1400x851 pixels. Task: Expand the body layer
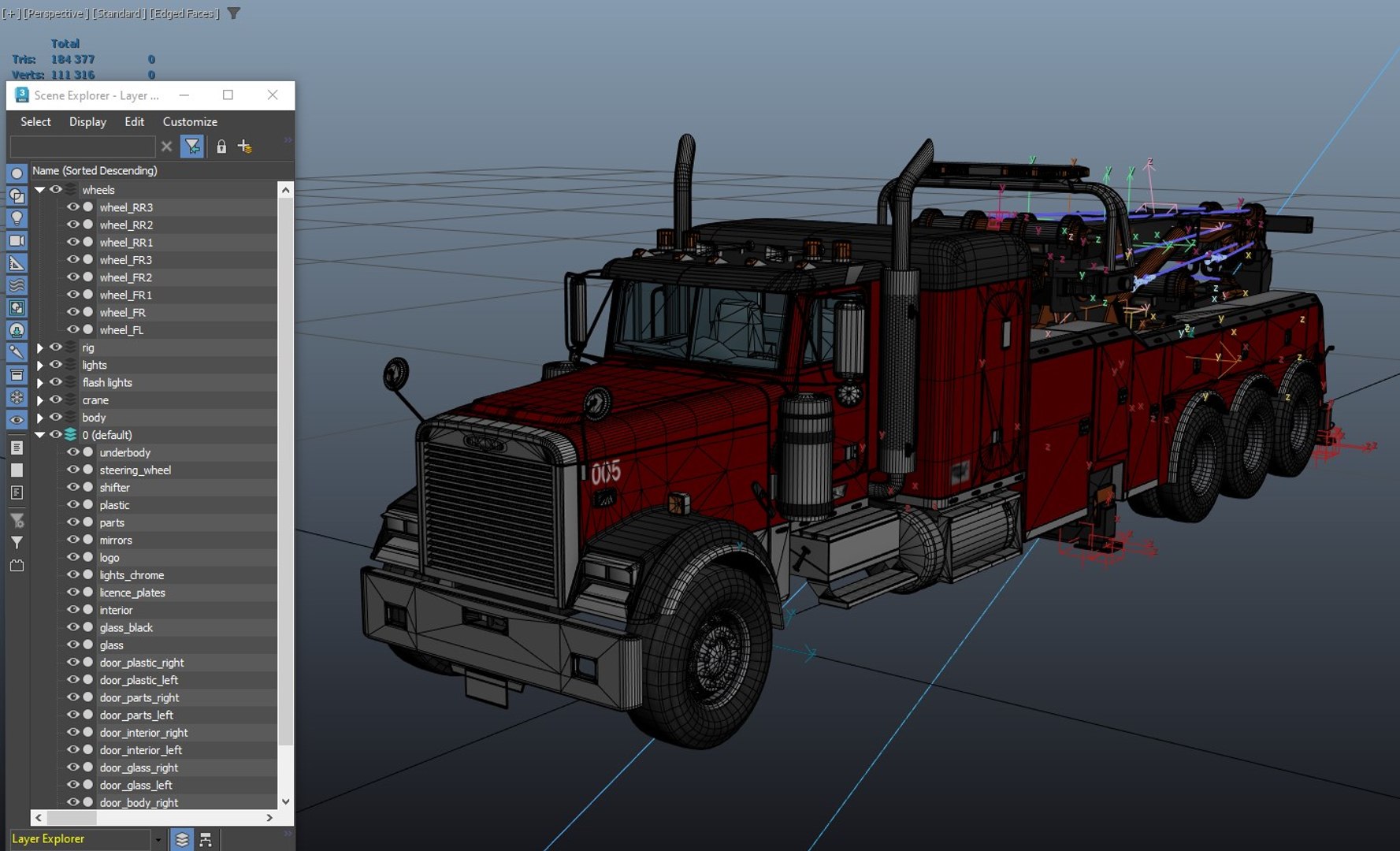click(x=39, y=418)
